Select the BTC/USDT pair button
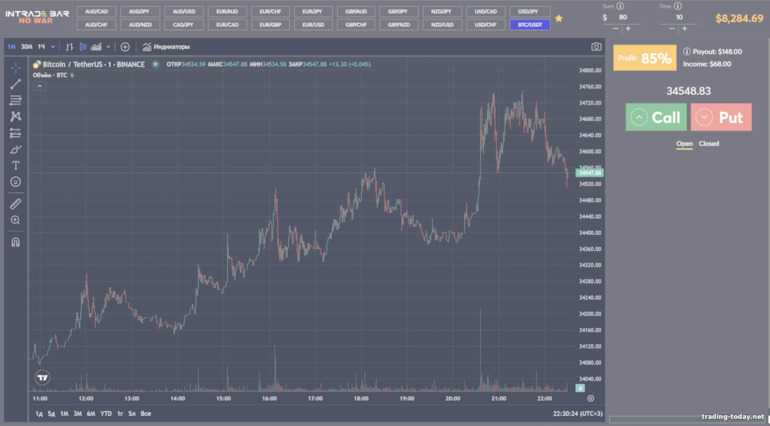Image resolution: width=770 pixels, height=426 pixels. tap(530, 25)
